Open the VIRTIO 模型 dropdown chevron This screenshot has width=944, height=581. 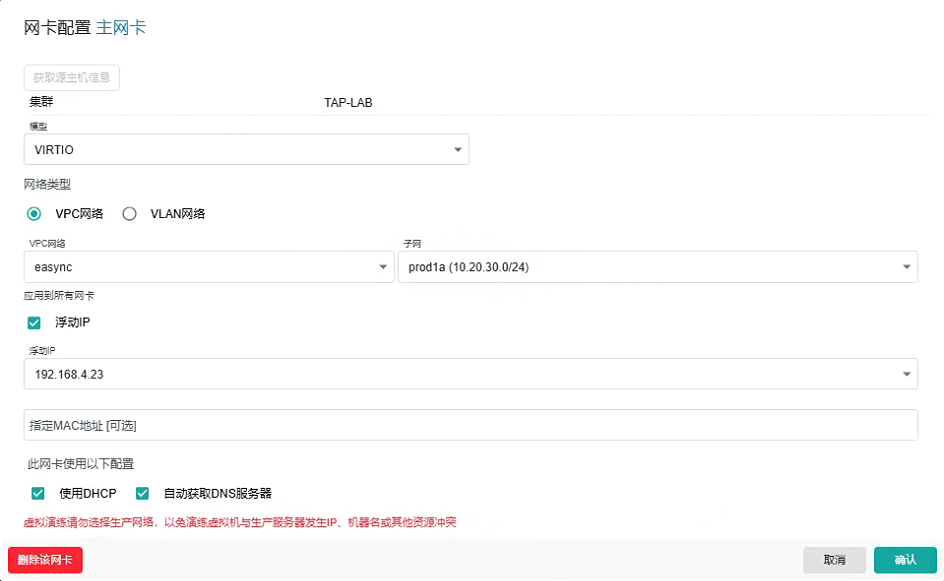pos(458,149)
